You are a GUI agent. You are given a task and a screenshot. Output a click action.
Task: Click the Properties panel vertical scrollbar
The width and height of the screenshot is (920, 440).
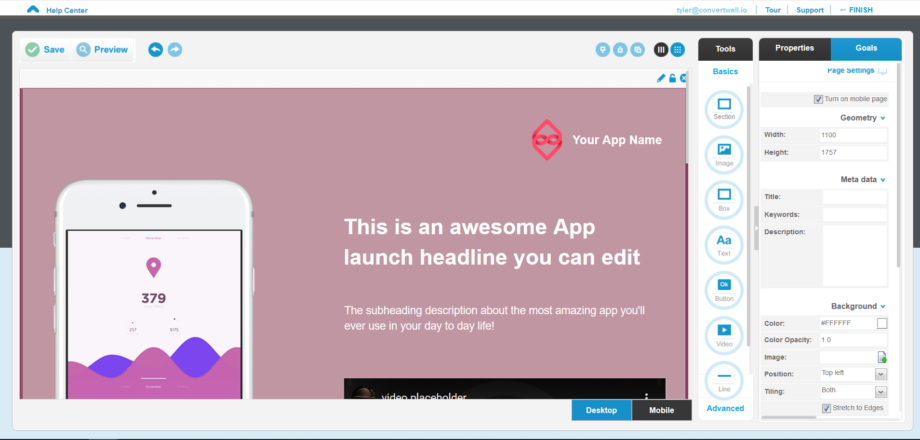[898, 167]
